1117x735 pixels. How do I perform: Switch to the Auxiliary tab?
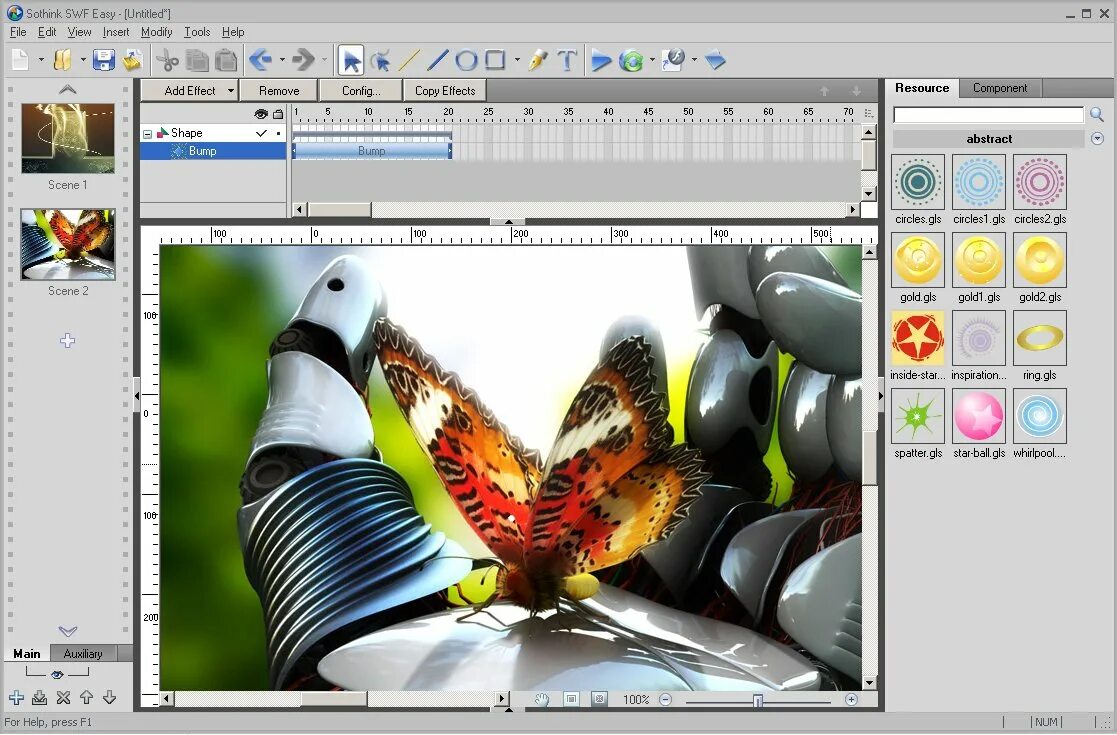pos(83,653)
